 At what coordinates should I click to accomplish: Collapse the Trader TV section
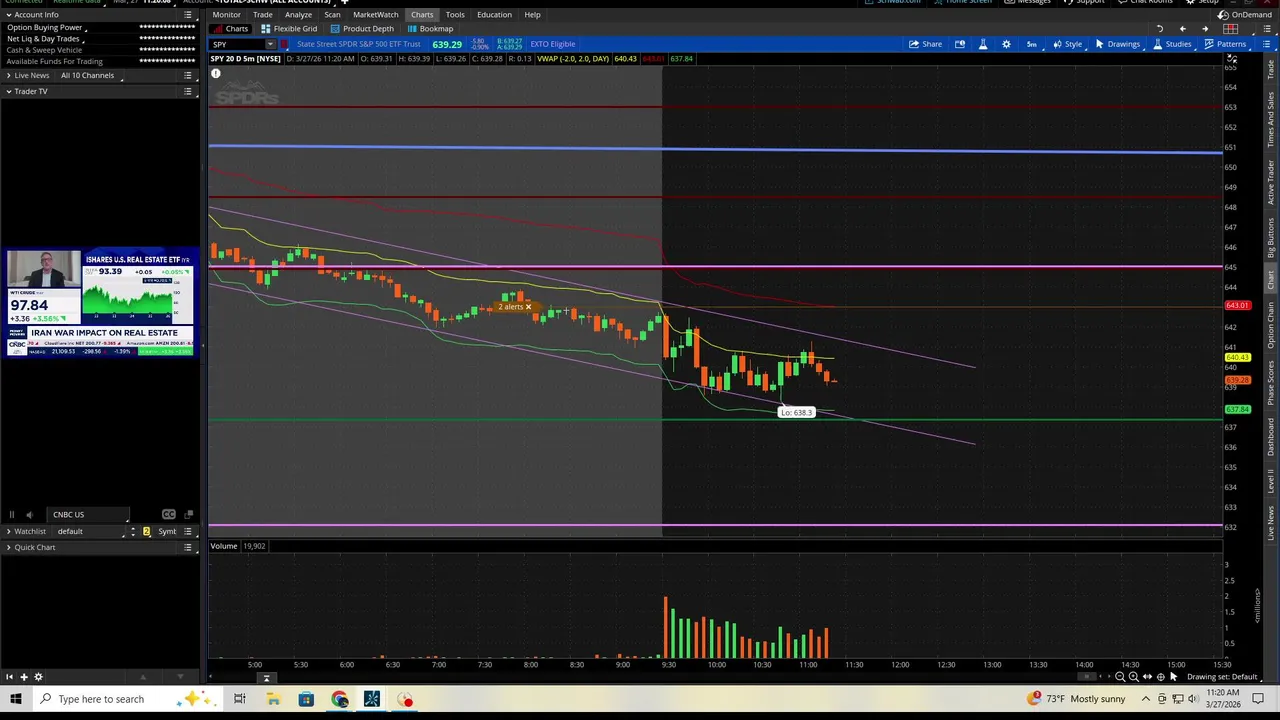click(8, 92)
